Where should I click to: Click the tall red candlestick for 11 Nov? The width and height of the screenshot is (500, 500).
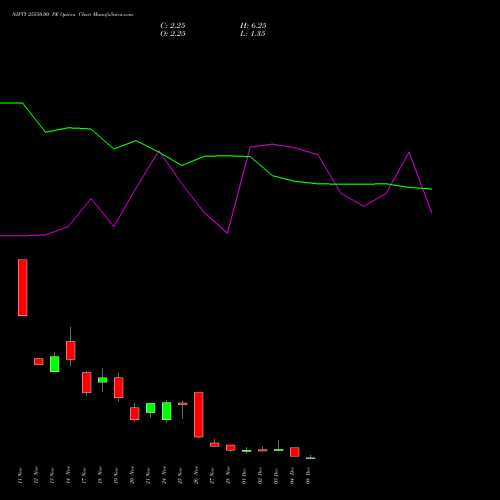pyautogui.click(x=23, y=287)
